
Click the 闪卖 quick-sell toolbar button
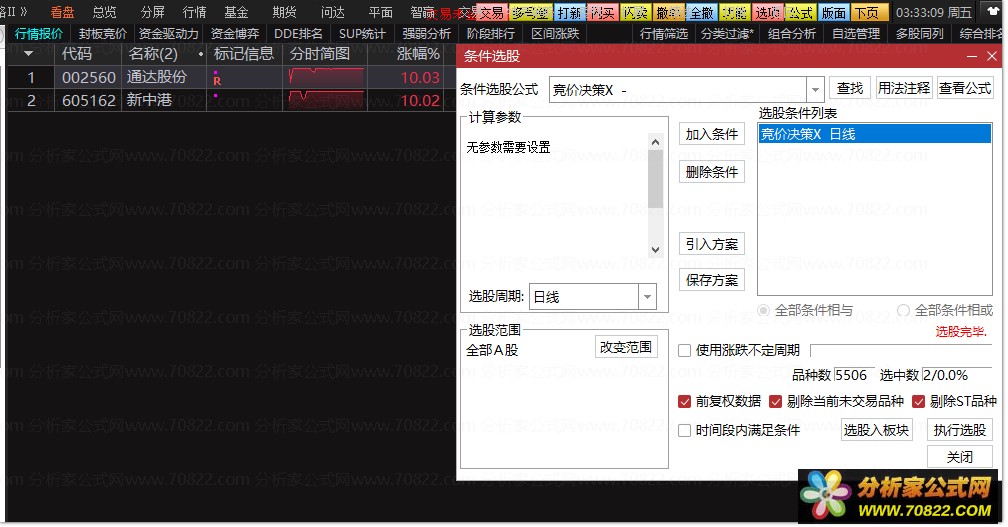tap(636, 12)
